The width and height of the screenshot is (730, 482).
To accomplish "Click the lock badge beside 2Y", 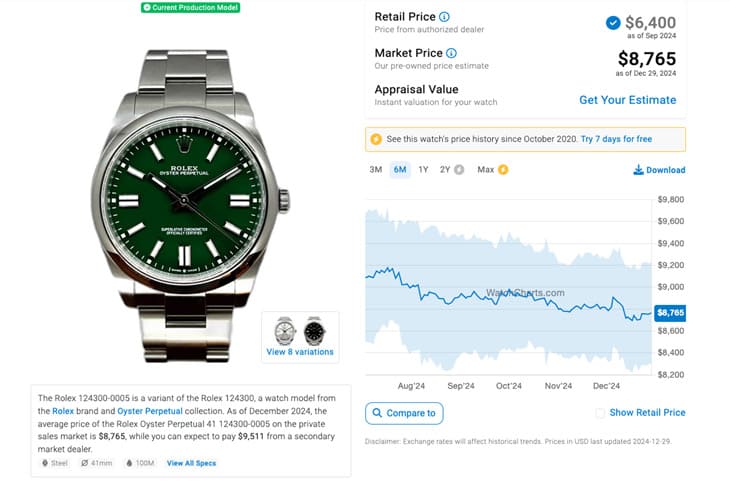I will pos(459,170).
